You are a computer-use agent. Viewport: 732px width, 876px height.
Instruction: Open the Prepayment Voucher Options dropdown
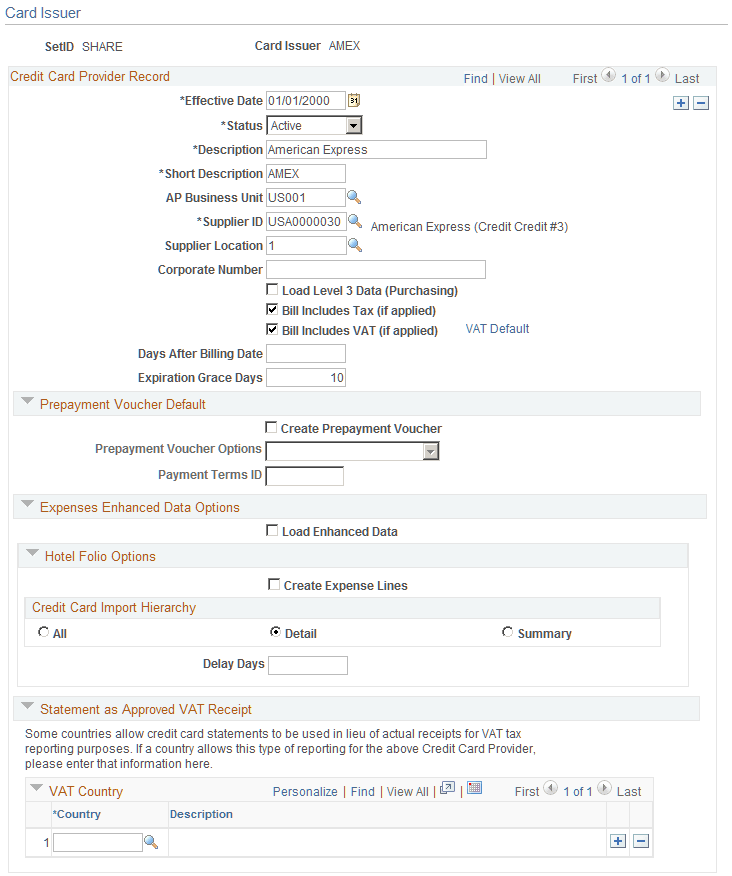tap(431, 451)
